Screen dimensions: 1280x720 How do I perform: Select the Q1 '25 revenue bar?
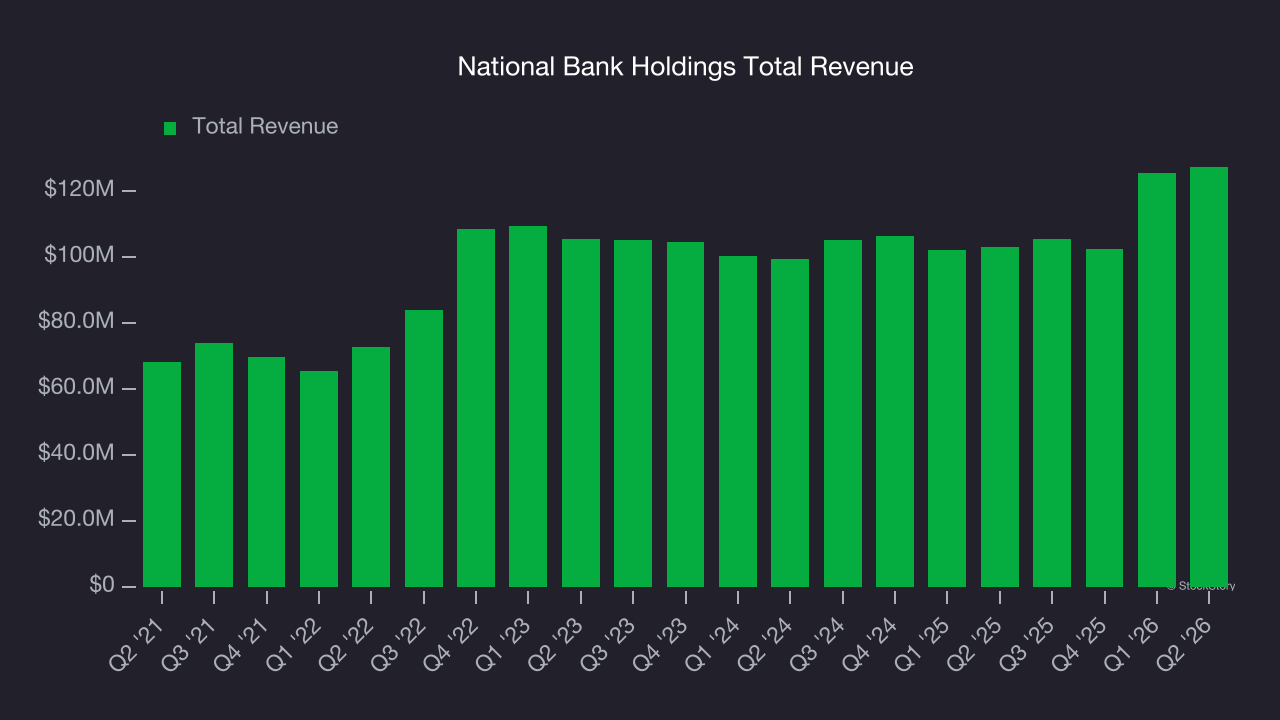pos(947,418)
